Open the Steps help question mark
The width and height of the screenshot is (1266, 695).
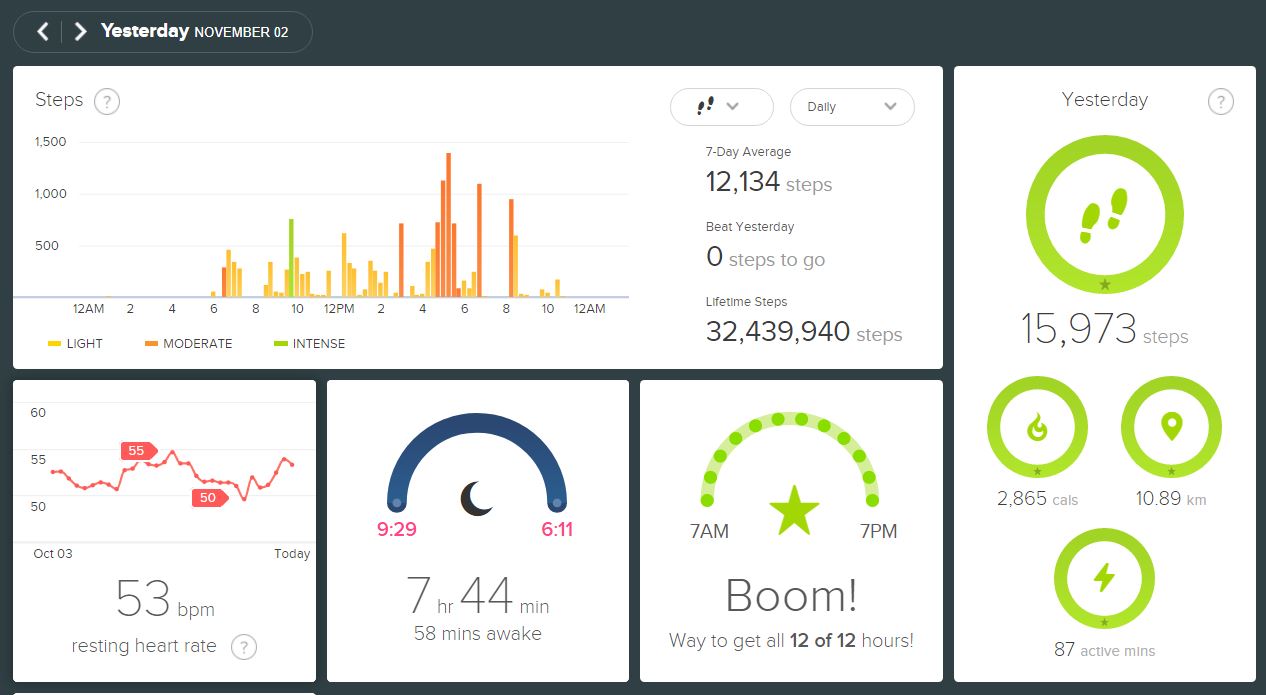pos(107,101)
